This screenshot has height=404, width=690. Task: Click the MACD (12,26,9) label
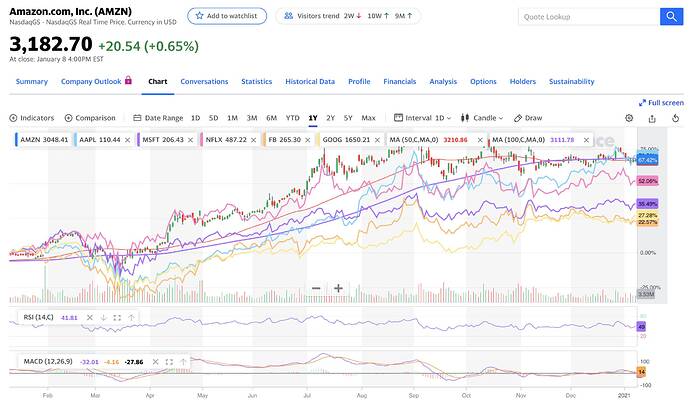(x=48, y=362)
